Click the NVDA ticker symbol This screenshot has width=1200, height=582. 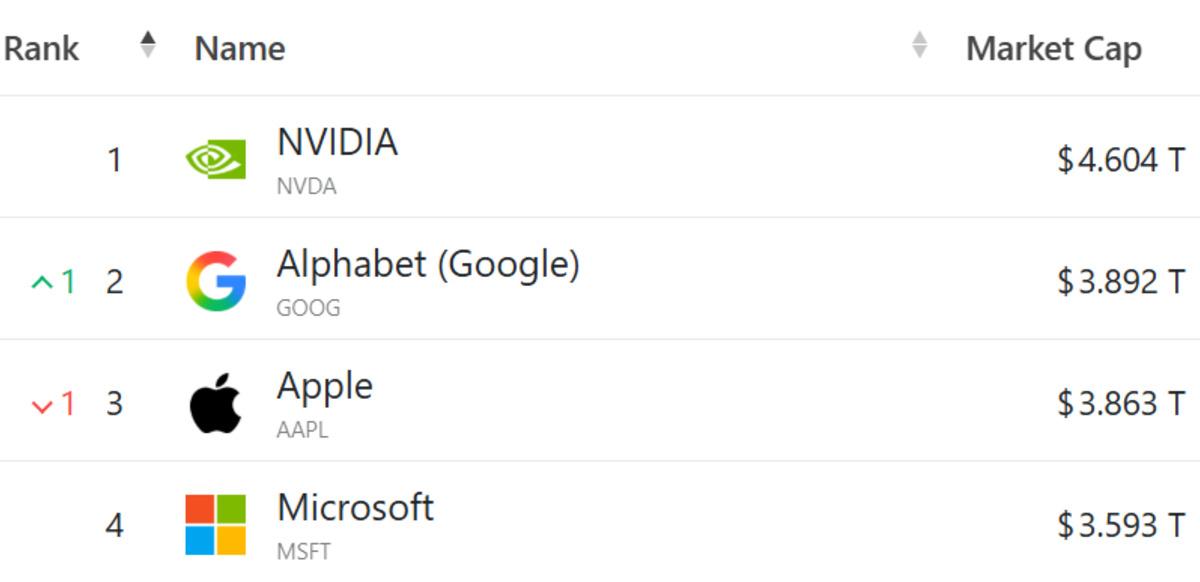[x=306, y=187]
